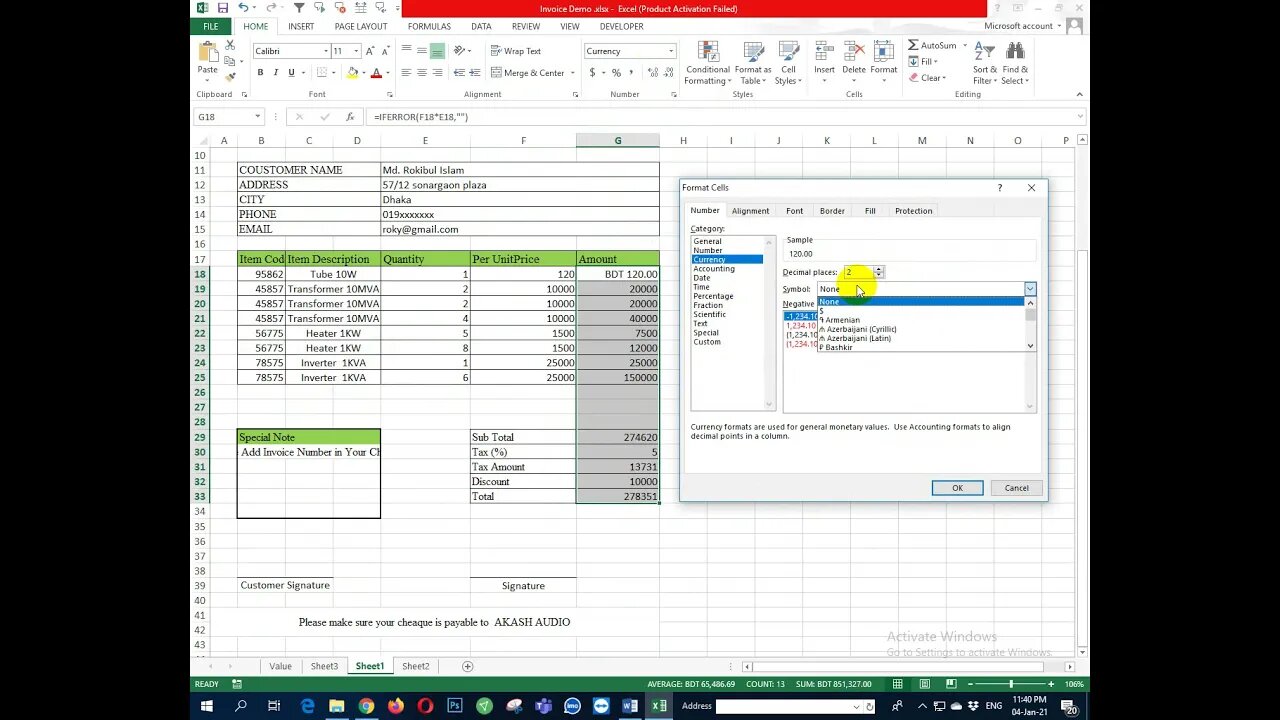Open Find & Select binoculars
Screen dimensions: 1280x720
1015,63
